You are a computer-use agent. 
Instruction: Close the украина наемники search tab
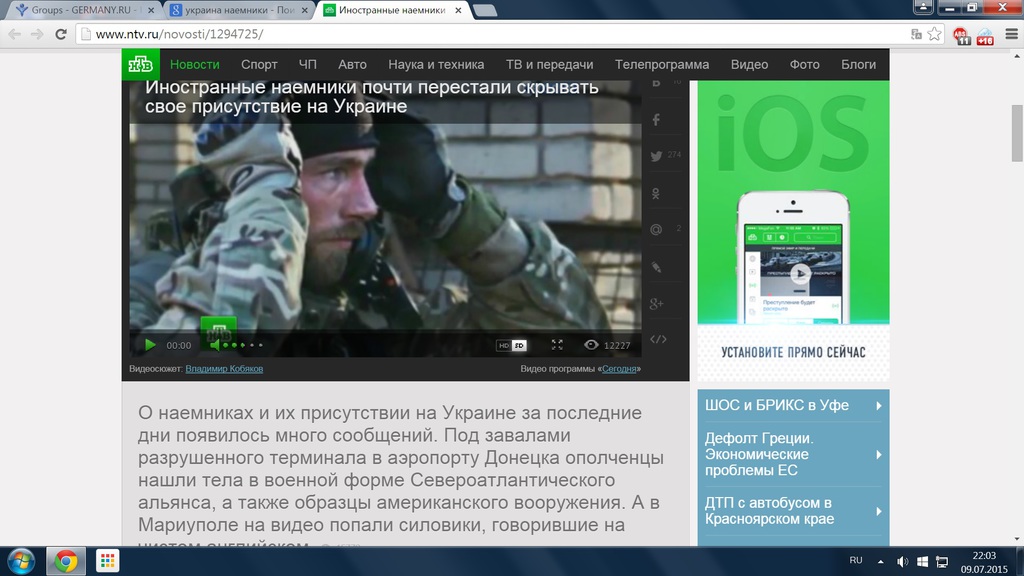click(x=304, y=10)
